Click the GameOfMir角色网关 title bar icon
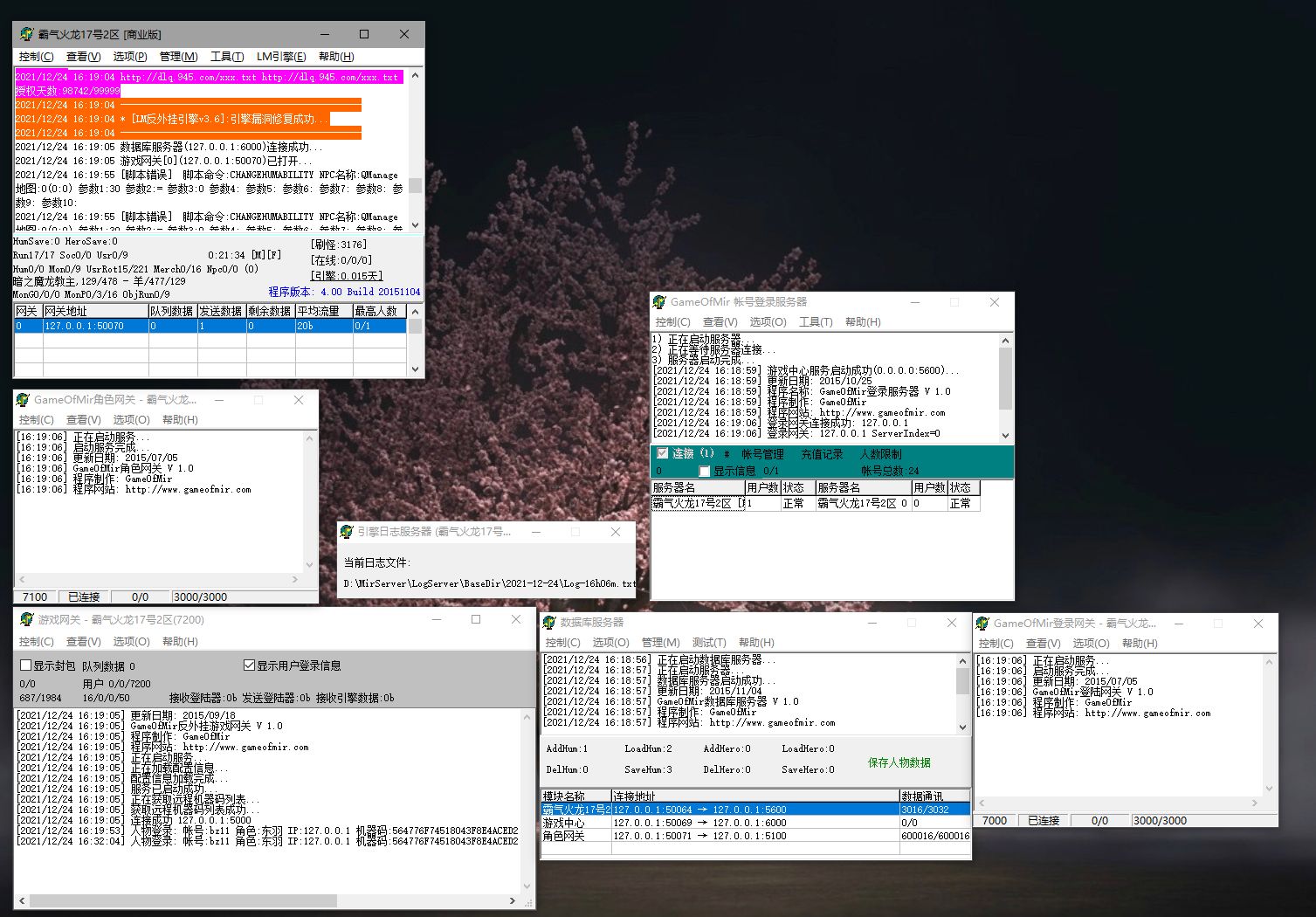Viewport: 1316px width, 917px height. (x=23, y=399)
